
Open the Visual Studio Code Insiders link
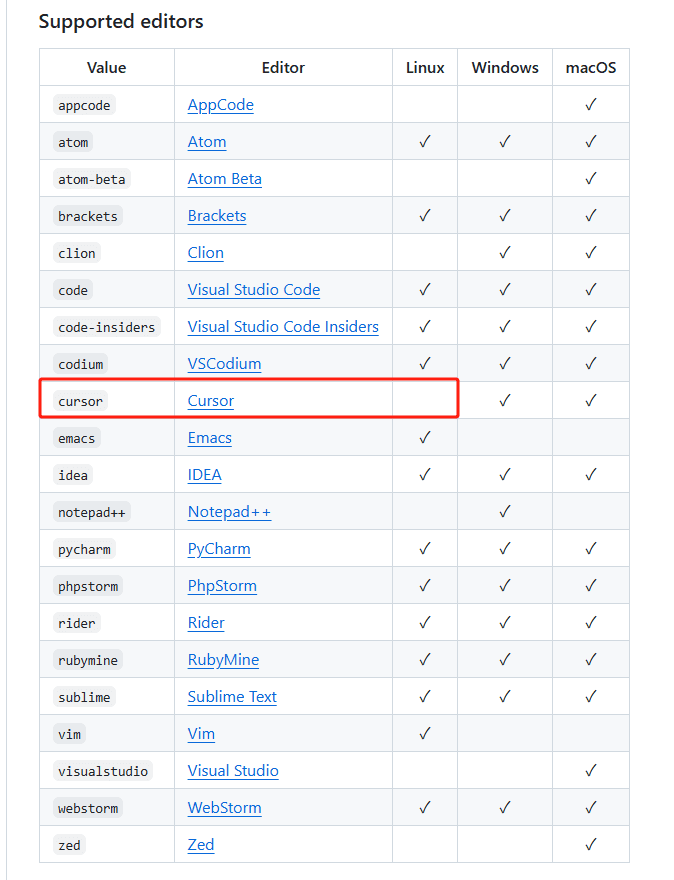[x=283, y=327]
